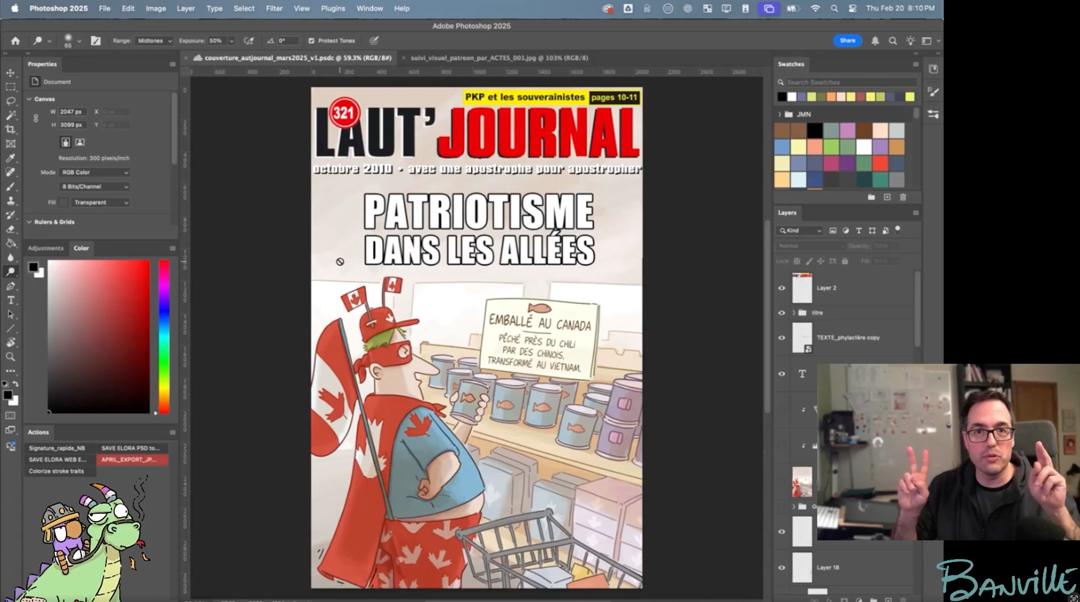Click the Home icon in options bar
1080x602 pixels.
(15, 41)
